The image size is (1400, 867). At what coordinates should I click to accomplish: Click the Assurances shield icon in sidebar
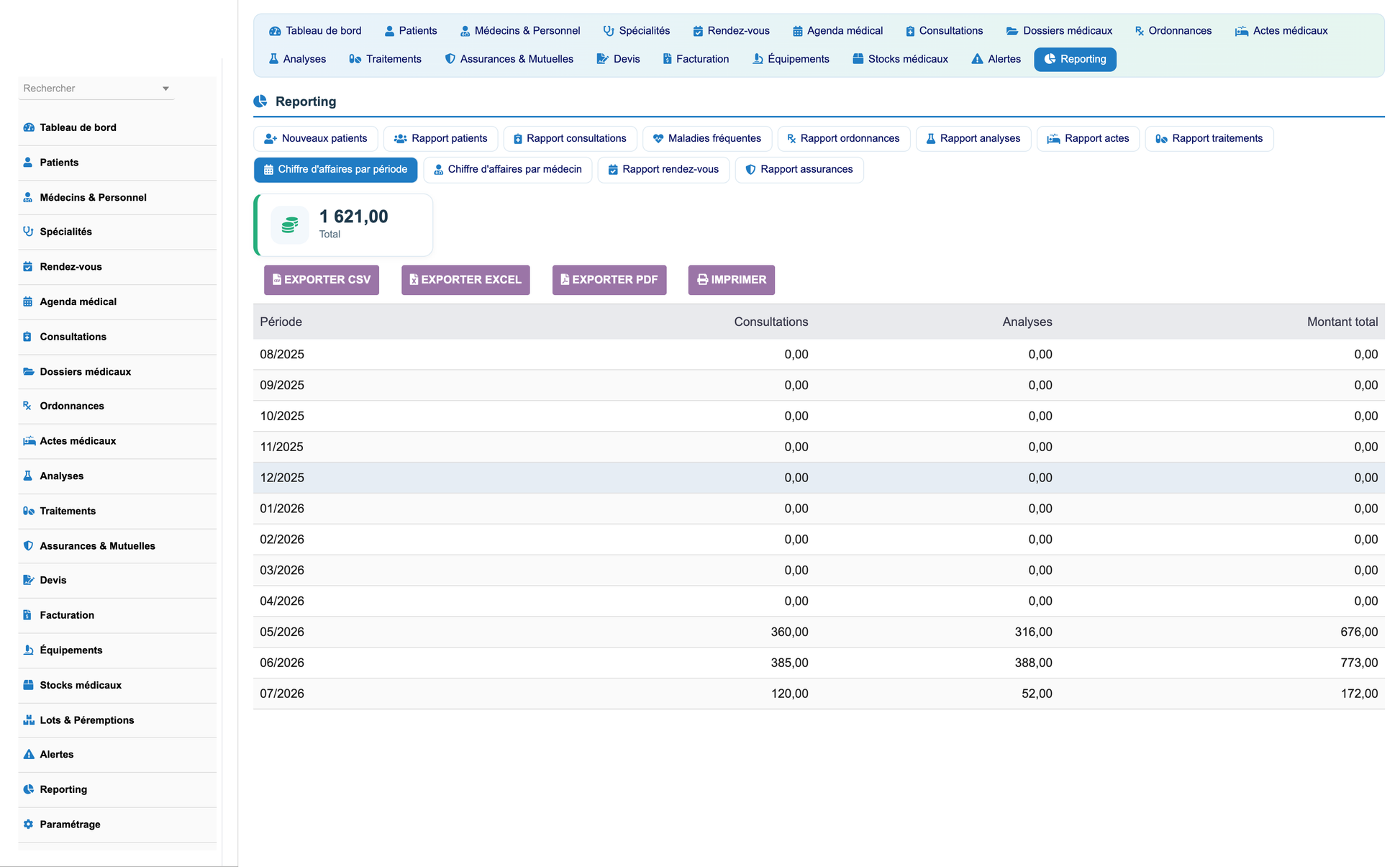pyautogui.click(x=28, y=546)
